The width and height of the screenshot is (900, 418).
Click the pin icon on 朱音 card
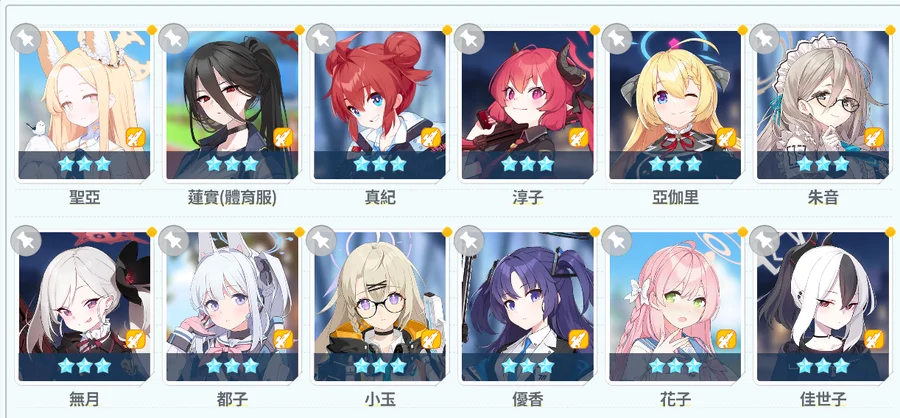(764, 38)
